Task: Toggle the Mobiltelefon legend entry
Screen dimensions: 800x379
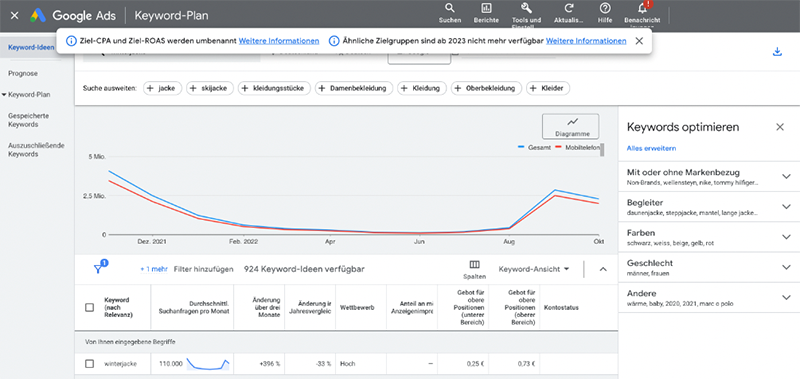Action: point(577,147)
